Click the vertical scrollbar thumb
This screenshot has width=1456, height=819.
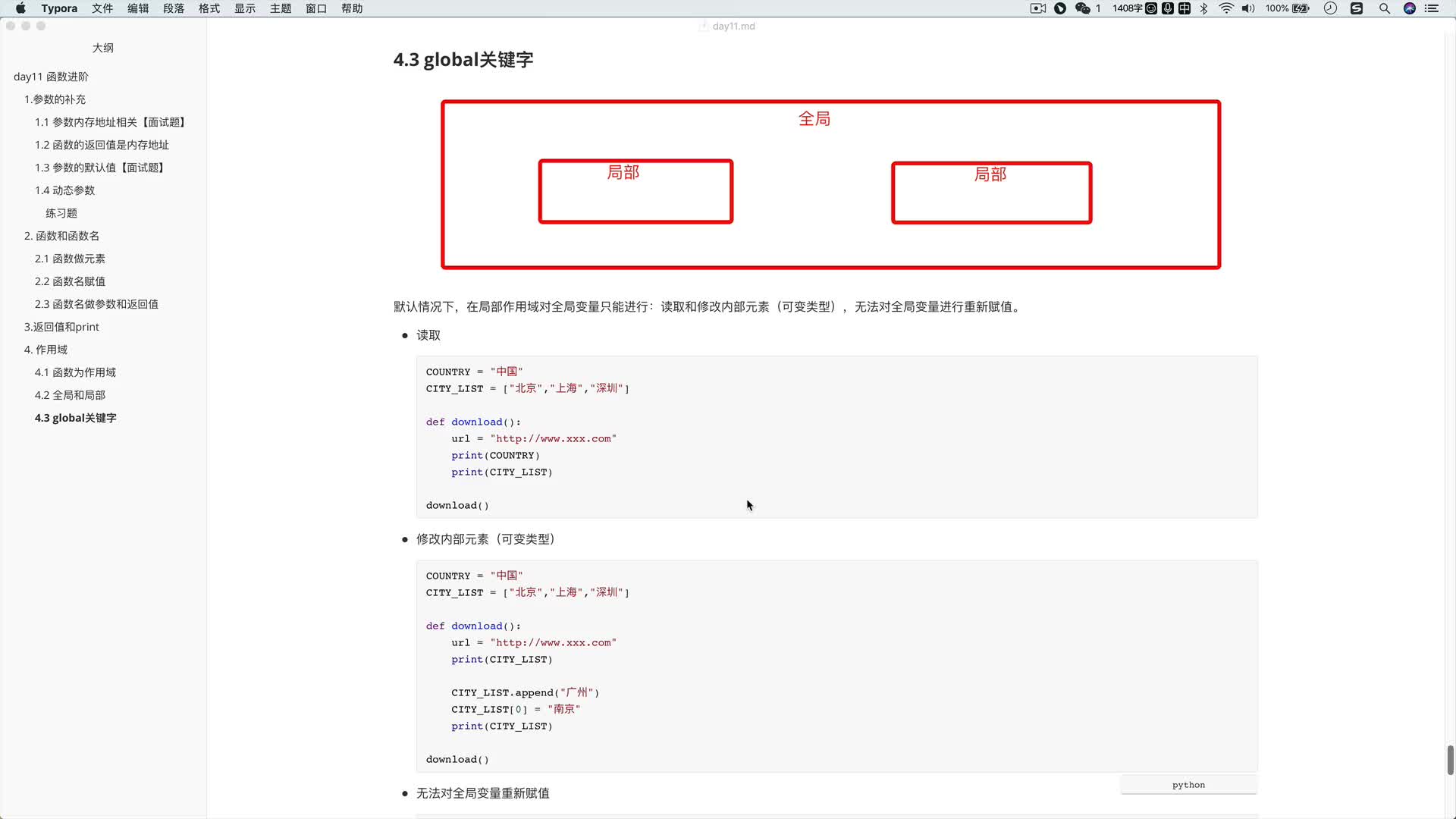pyautogui.click(x=1450, y=760)
